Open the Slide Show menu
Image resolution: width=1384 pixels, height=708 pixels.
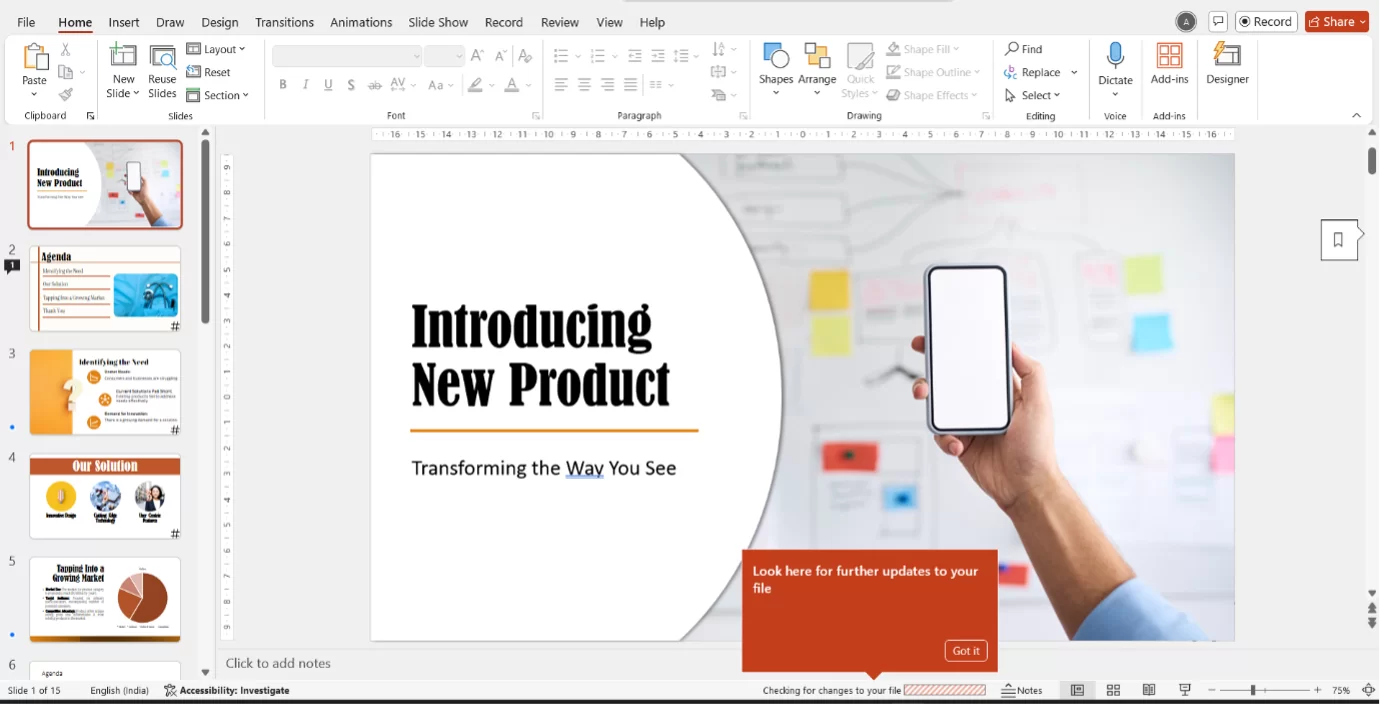pos(438,22)
